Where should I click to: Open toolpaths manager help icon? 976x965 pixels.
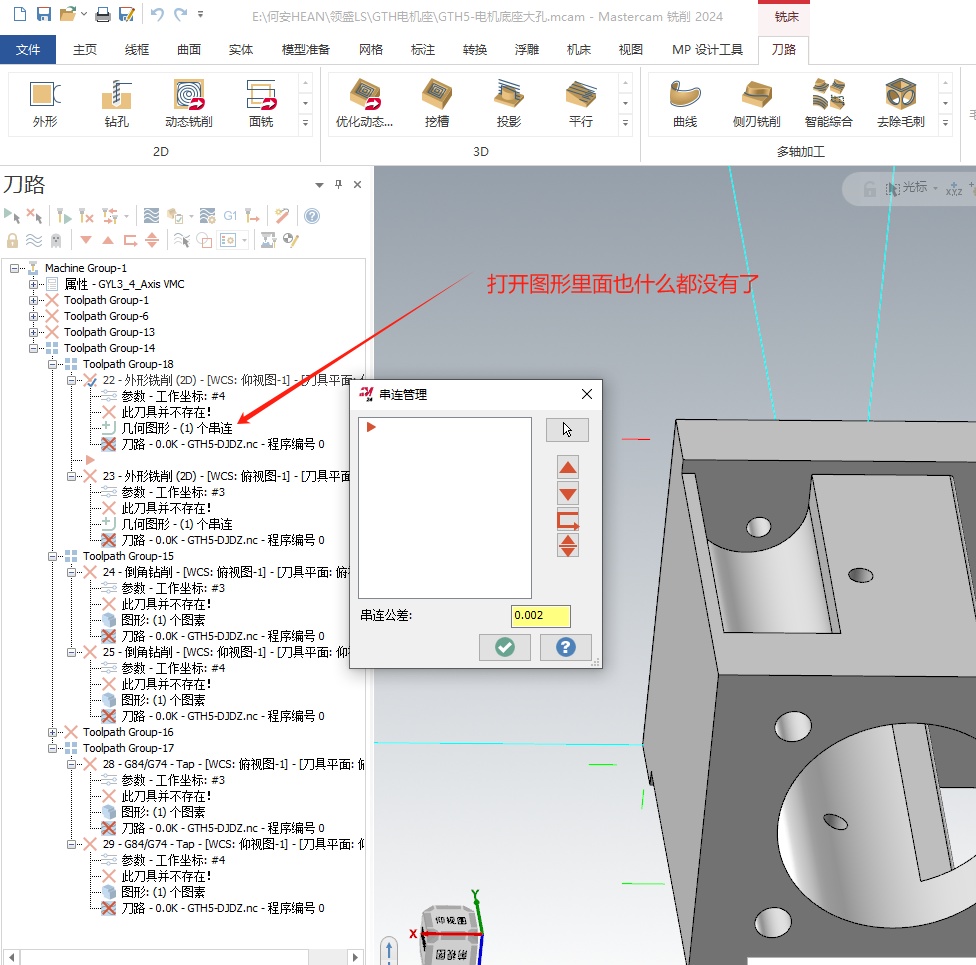pos(312,216)
